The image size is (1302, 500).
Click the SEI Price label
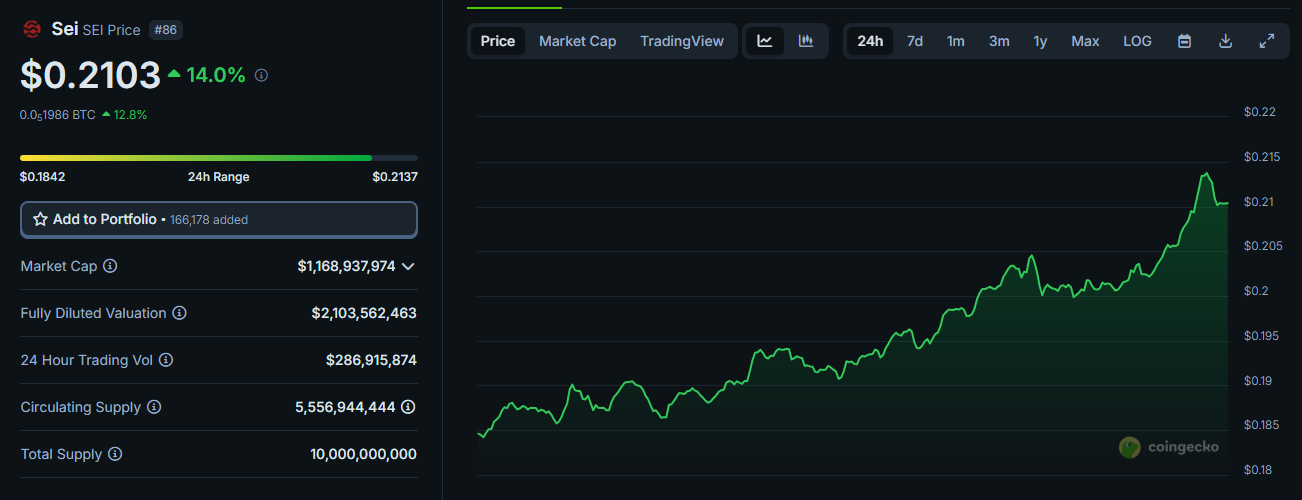click(111, 30)
